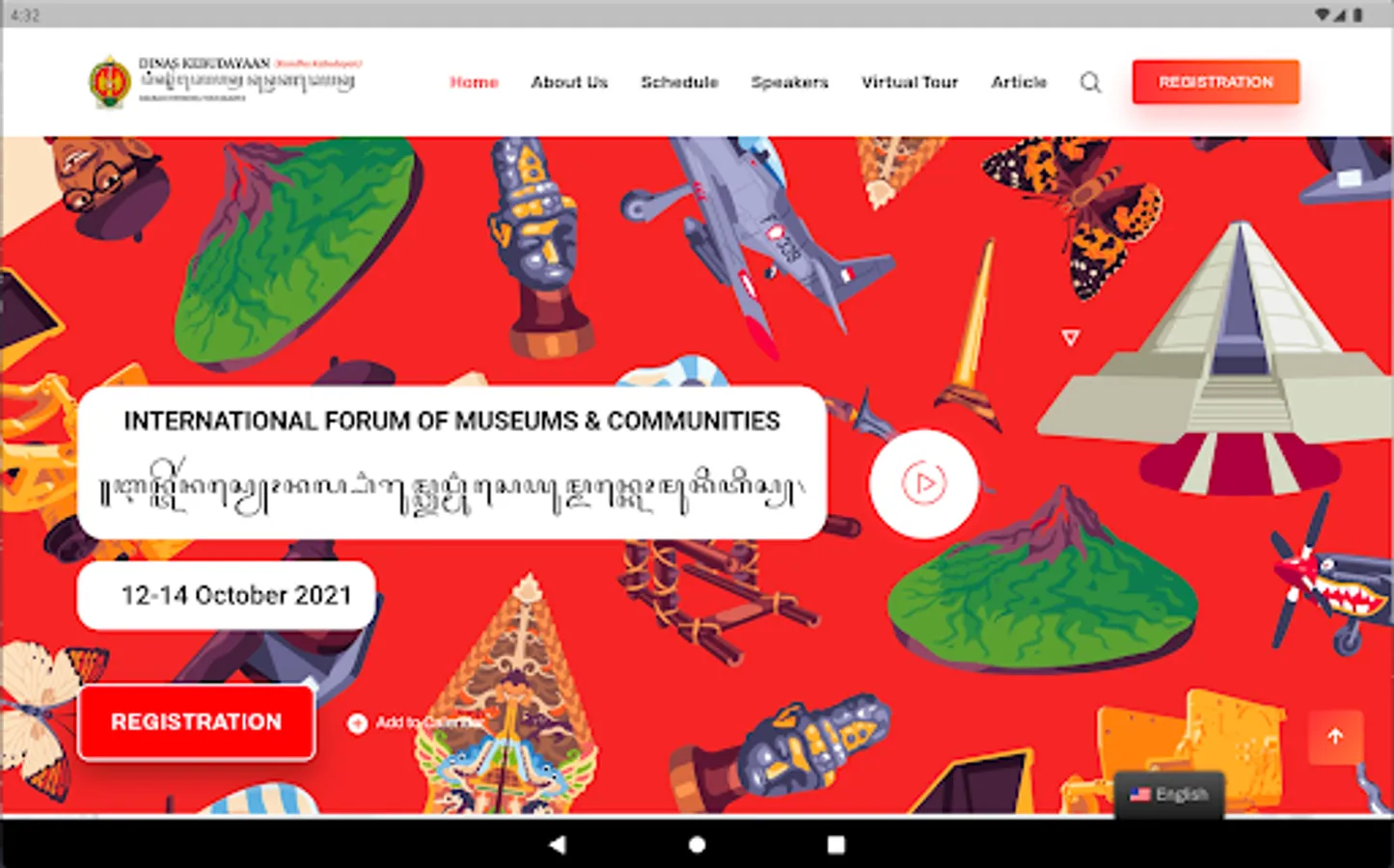Viewport: 1394px width, 868px height.
Task: Tap the Android home circle button
Action: [697, 845]
